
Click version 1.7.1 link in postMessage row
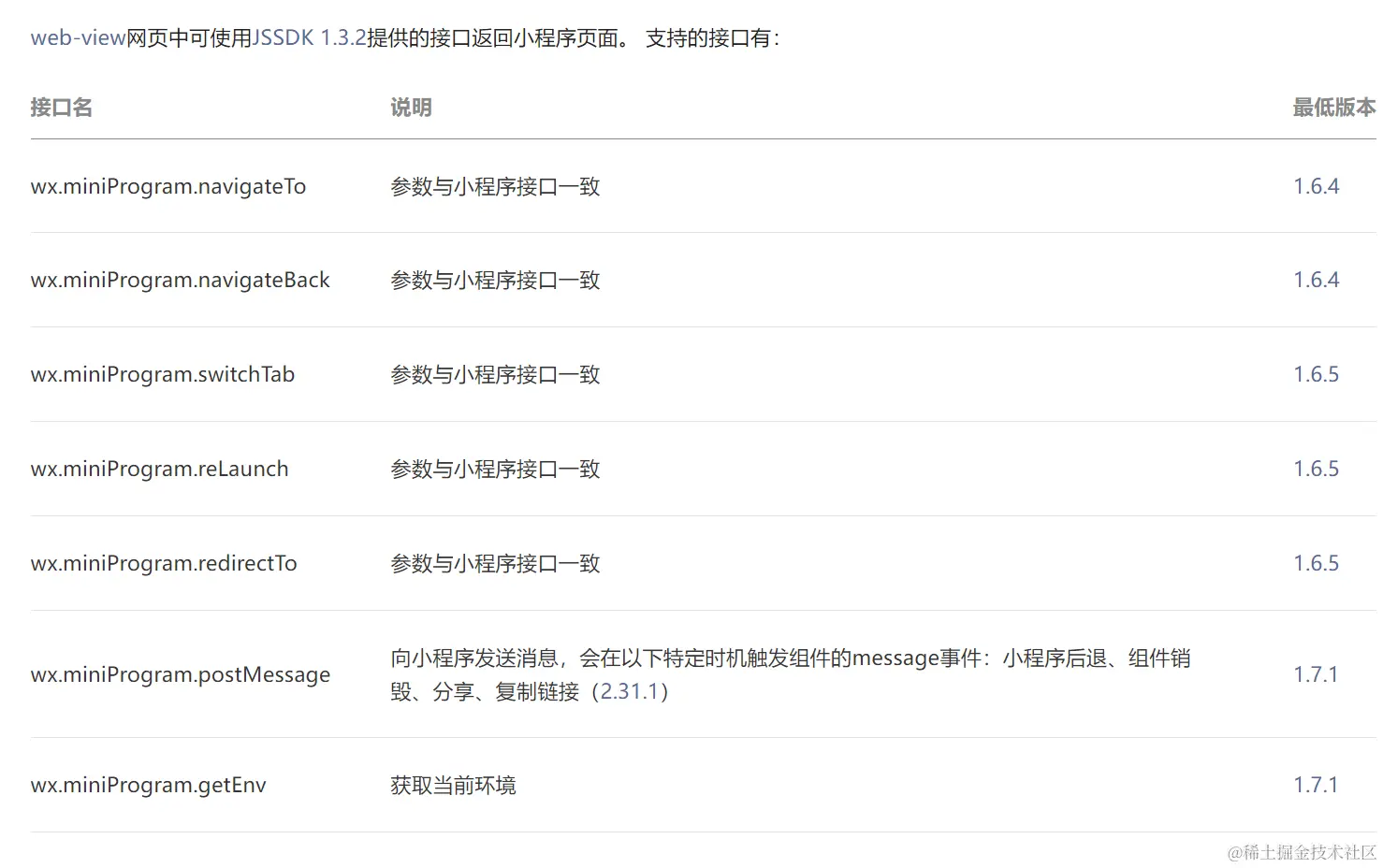(x=1315, y=674)
